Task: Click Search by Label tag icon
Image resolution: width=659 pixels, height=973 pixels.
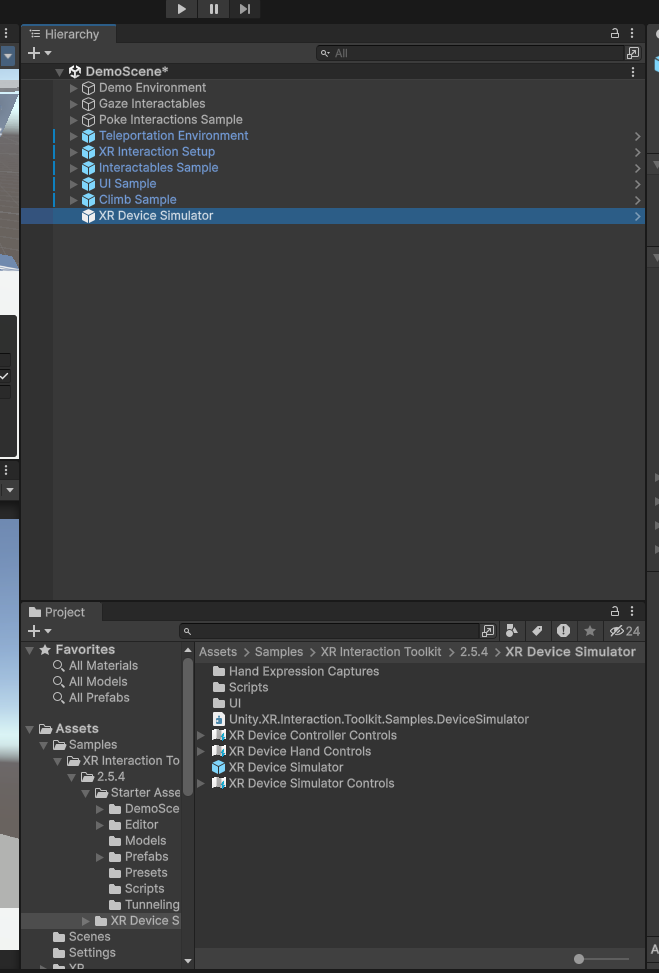Action: tap(537, 631)
